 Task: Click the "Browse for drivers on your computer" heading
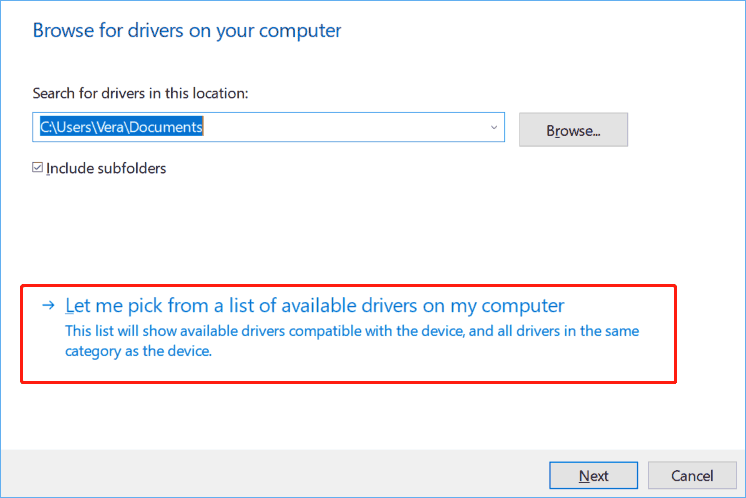(x=187, y=31)
